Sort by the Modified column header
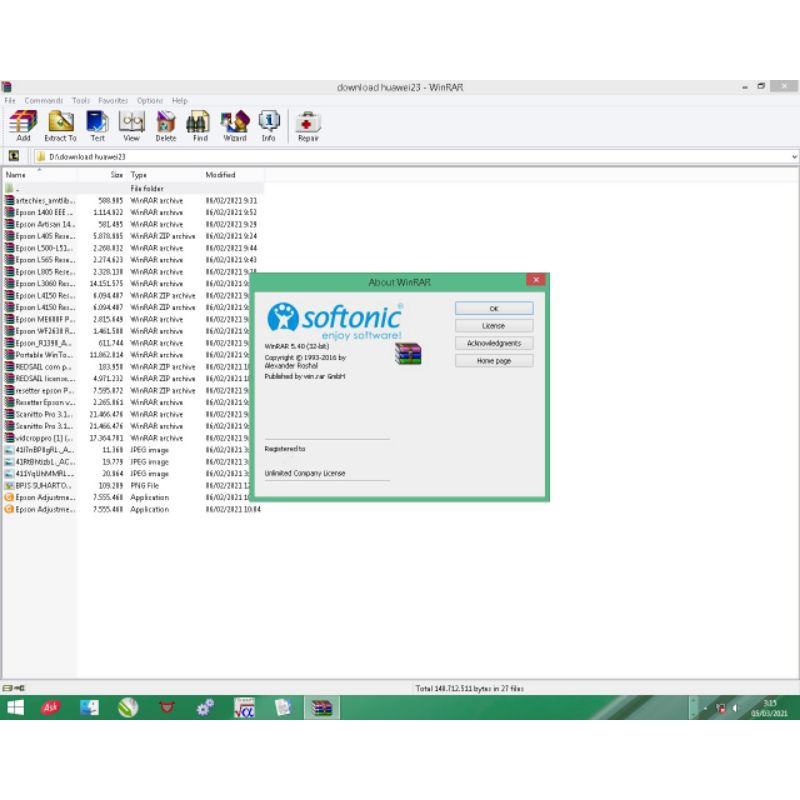 233,175
